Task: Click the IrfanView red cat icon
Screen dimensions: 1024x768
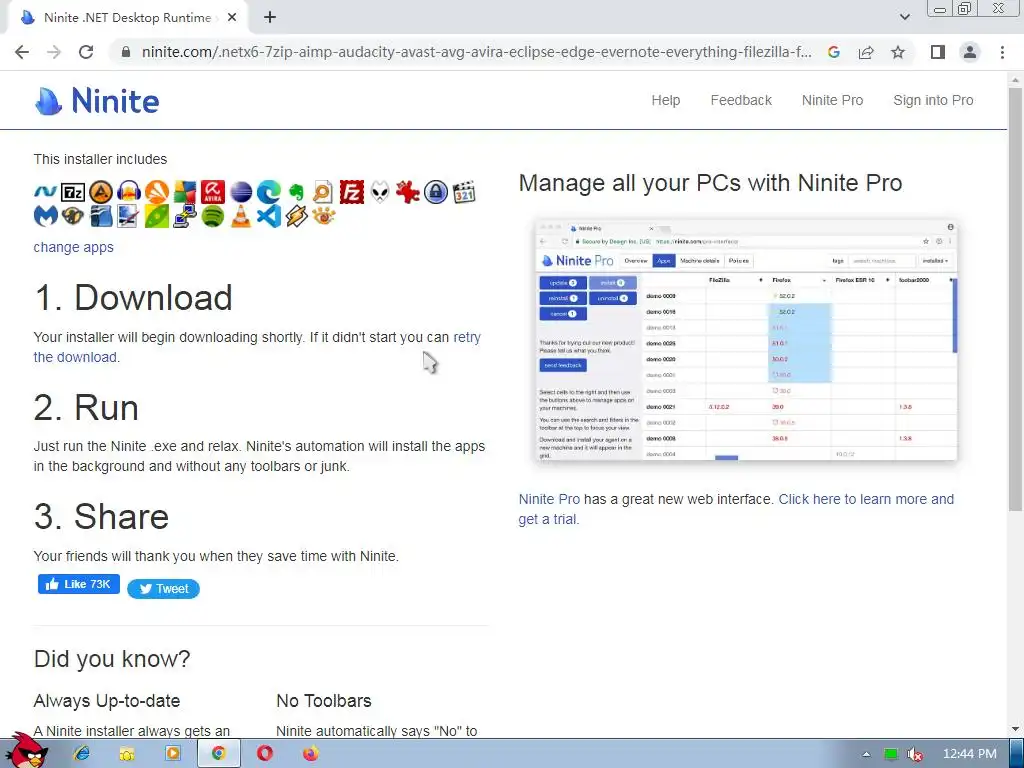Action: [x=408, y=192]
